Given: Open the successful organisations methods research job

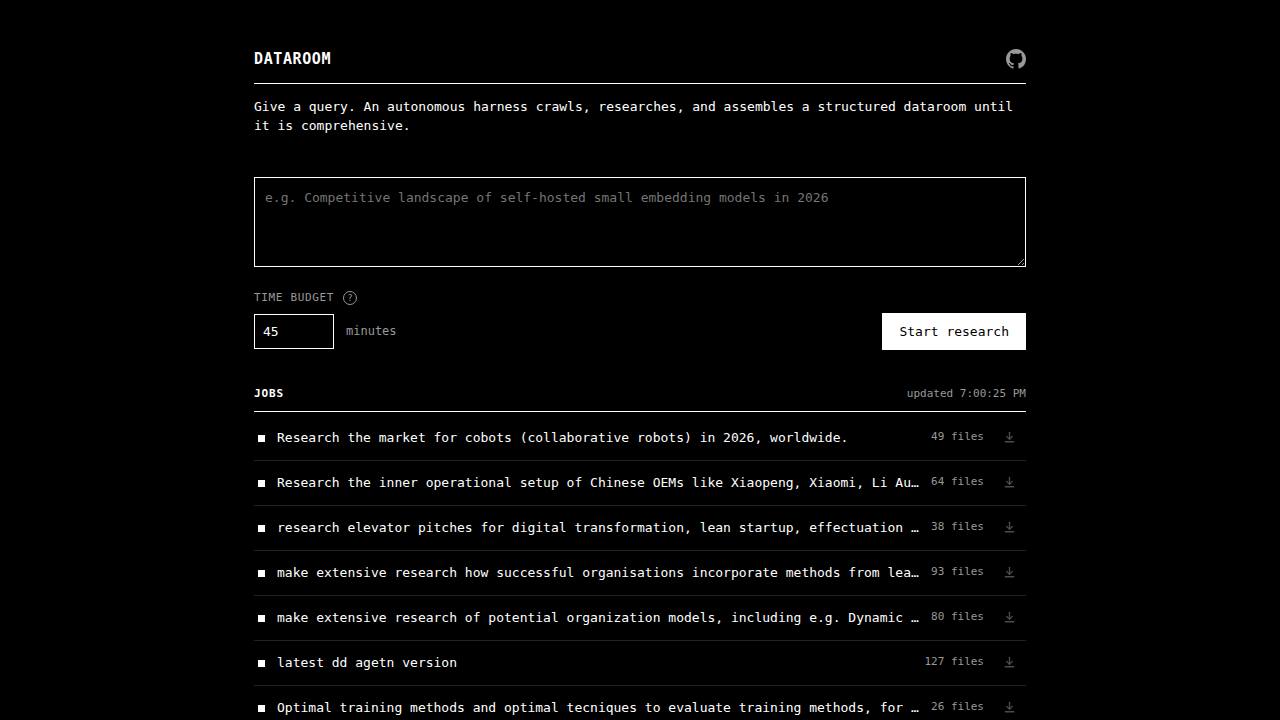Looking at the screenshot, I should (x=598, y=572).
